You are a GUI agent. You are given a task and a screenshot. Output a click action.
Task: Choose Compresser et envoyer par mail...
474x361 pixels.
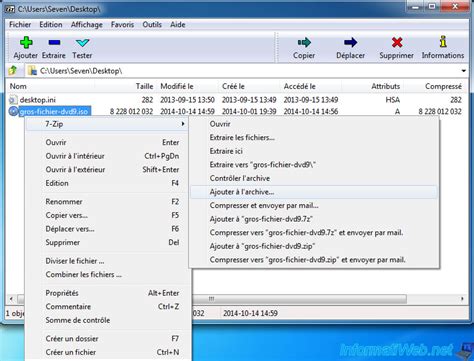tap(313, 206)
